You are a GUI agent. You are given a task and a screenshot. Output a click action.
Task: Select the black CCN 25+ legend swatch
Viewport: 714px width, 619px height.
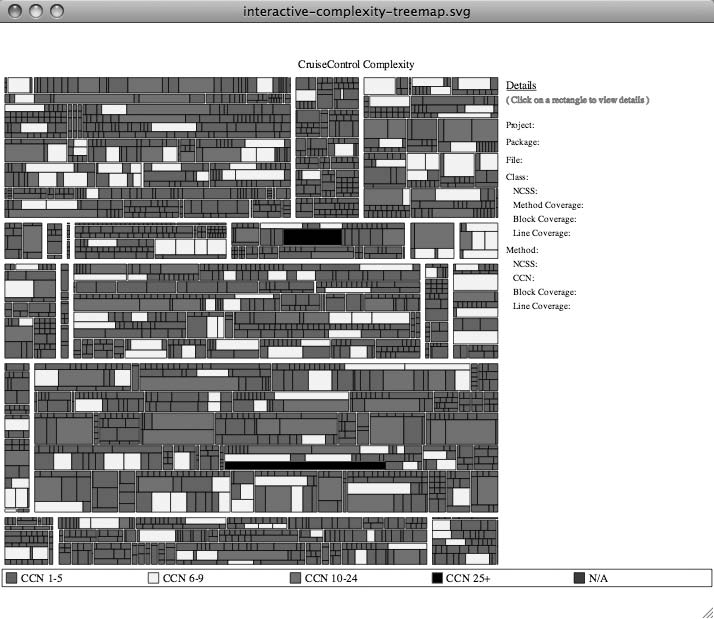(x=437, y=578)
